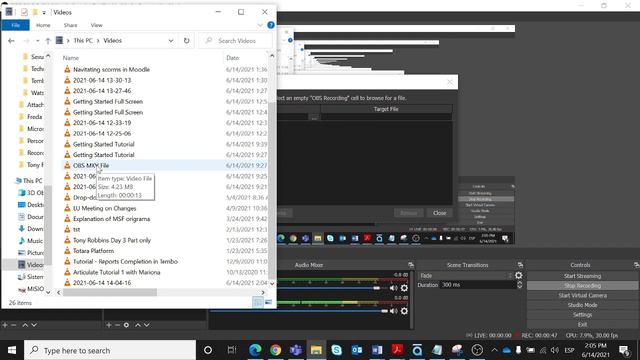Mute the second OBS audio mixer channel

pos(393,311)
